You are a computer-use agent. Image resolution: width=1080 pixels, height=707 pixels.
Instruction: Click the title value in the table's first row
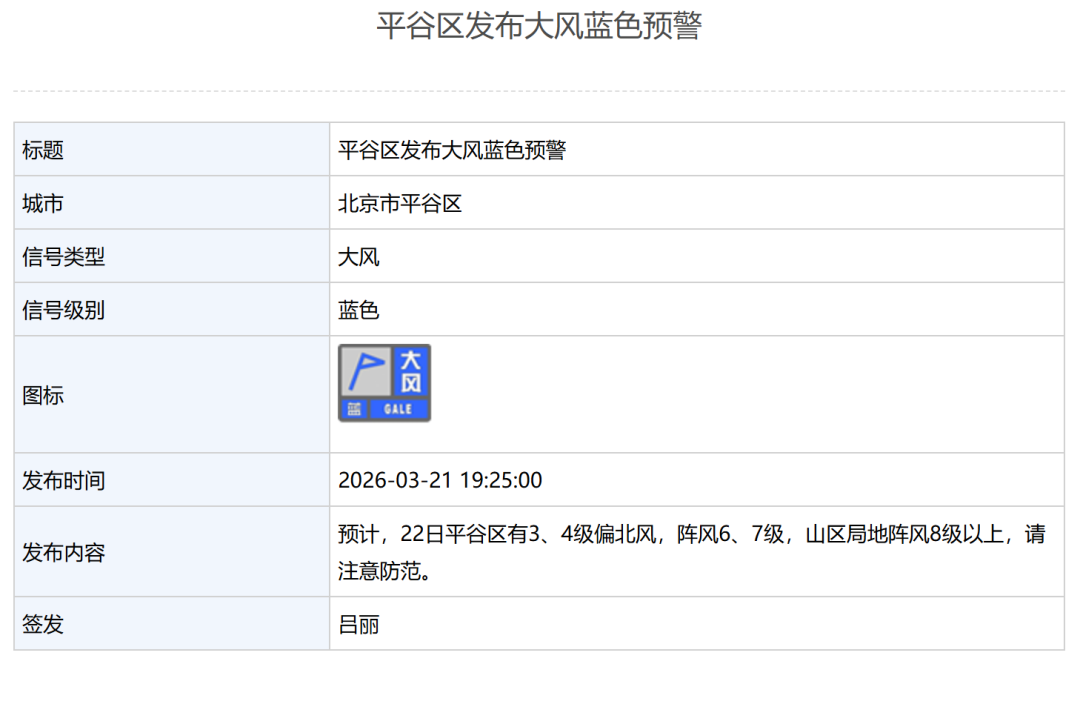coord(452,150)
